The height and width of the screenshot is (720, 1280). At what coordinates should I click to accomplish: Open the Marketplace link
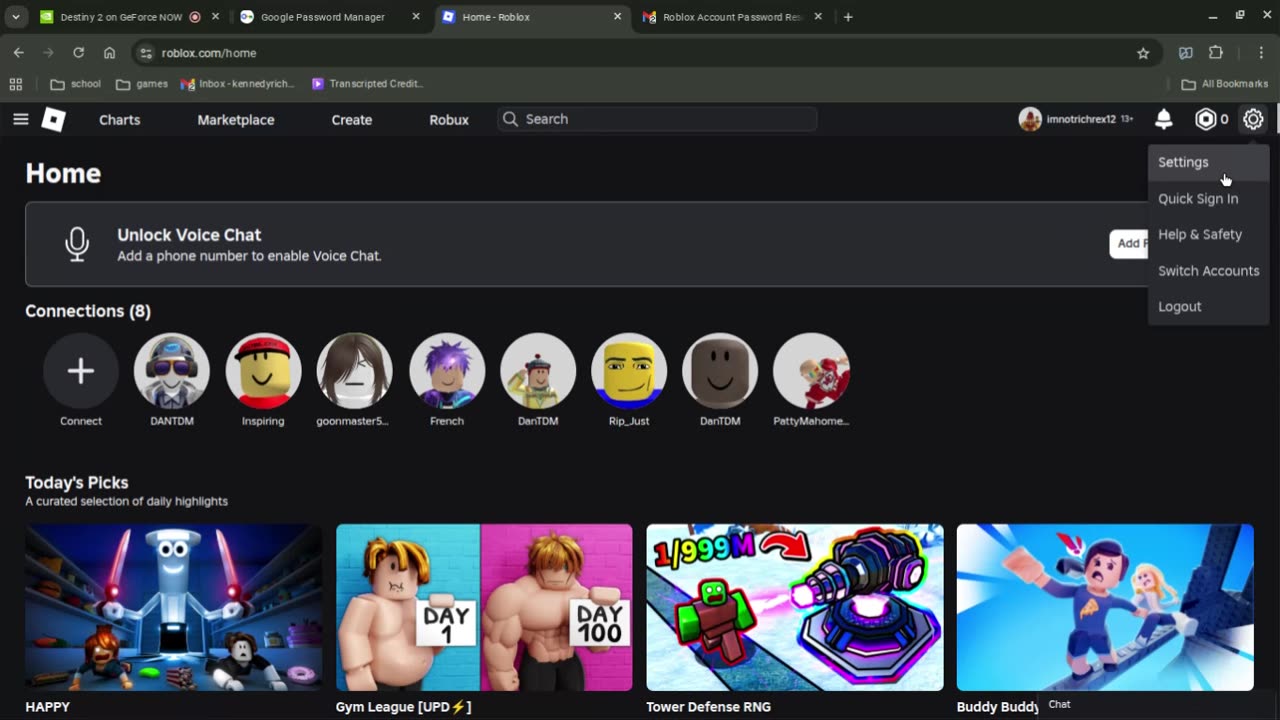point(236,120)
